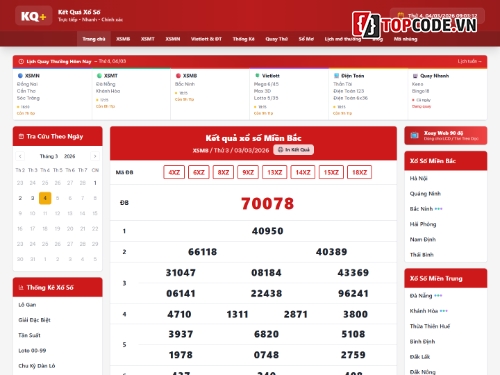The width and height of the screenshot is (500, 375).
Task: Open the XSMB navigation menu item
Action: [x=123, y=39]
